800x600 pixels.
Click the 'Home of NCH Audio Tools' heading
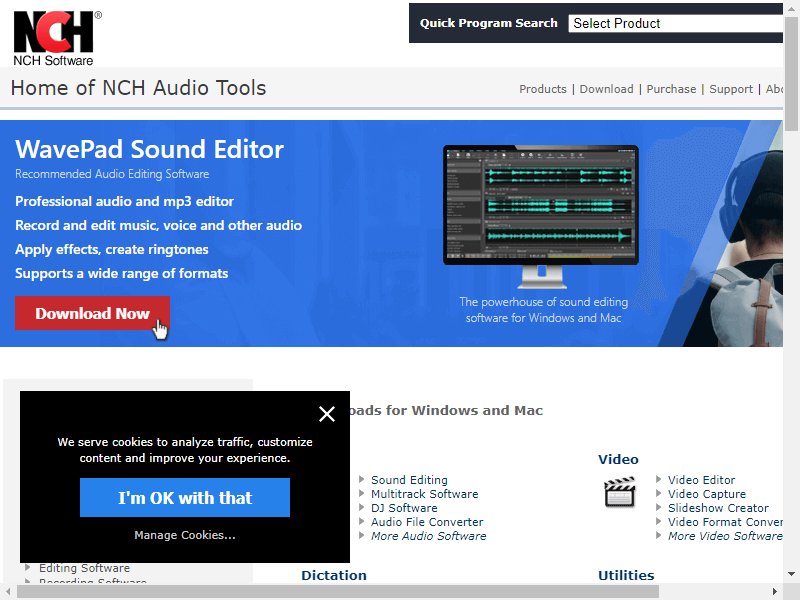[x=138, y=88]
